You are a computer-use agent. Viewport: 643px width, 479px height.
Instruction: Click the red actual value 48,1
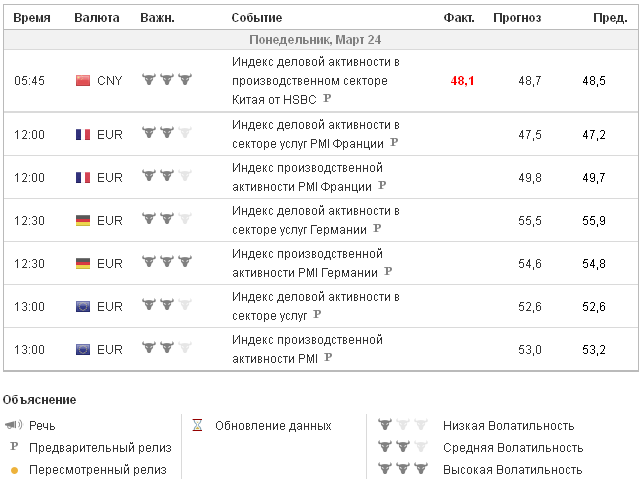click(x=462, y=80)
